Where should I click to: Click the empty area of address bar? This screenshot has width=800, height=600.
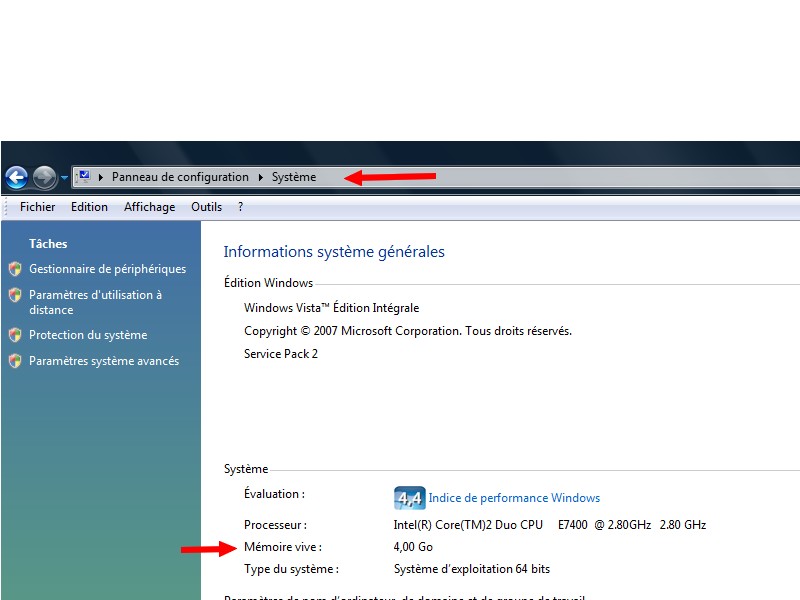pos(600,177)
